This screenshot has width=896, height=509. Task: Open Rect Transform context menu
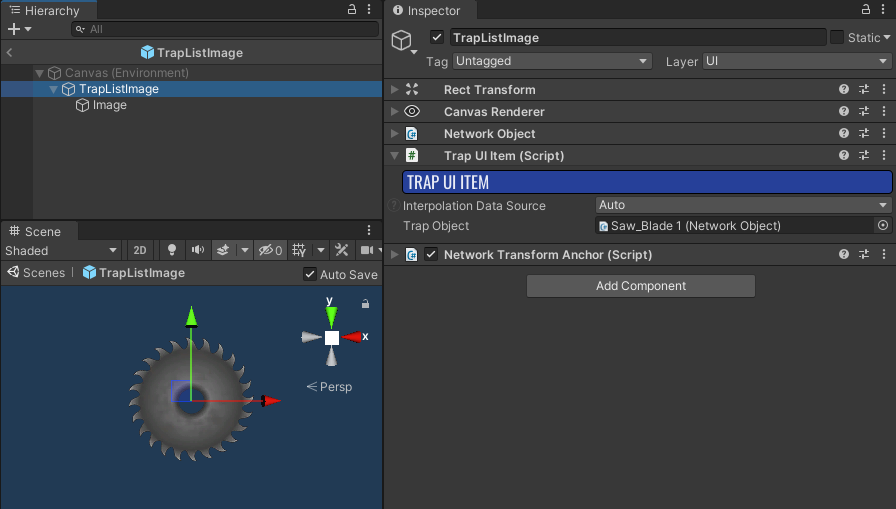click(x=884, y=89)
